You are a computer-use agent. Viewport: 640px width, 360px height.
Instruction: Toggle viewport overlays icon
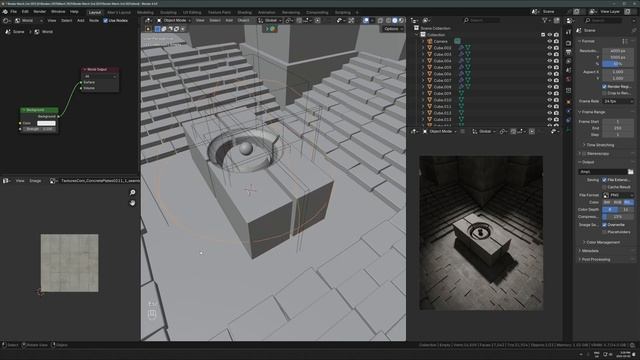point(366,20)
